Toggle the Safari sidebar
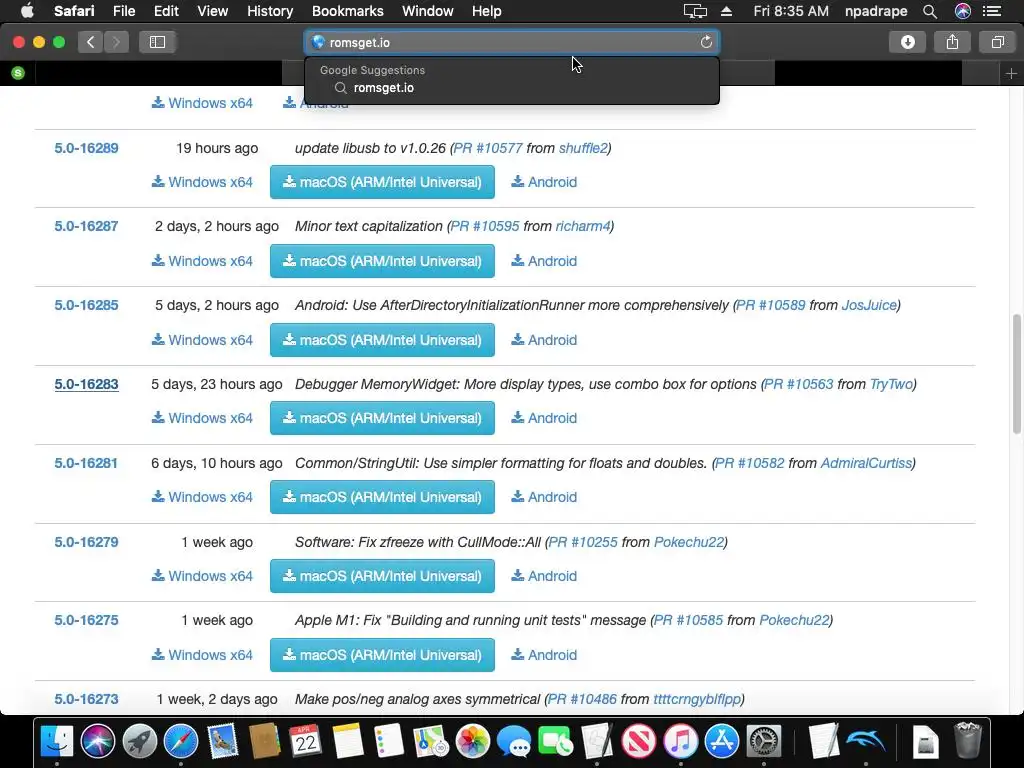Image resolution: width=1024 pixels, height=768 pixels. tap(157, 42)
